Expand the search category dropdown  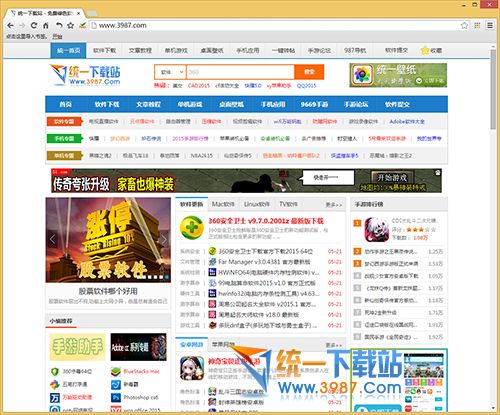click(x=170, y=72)
